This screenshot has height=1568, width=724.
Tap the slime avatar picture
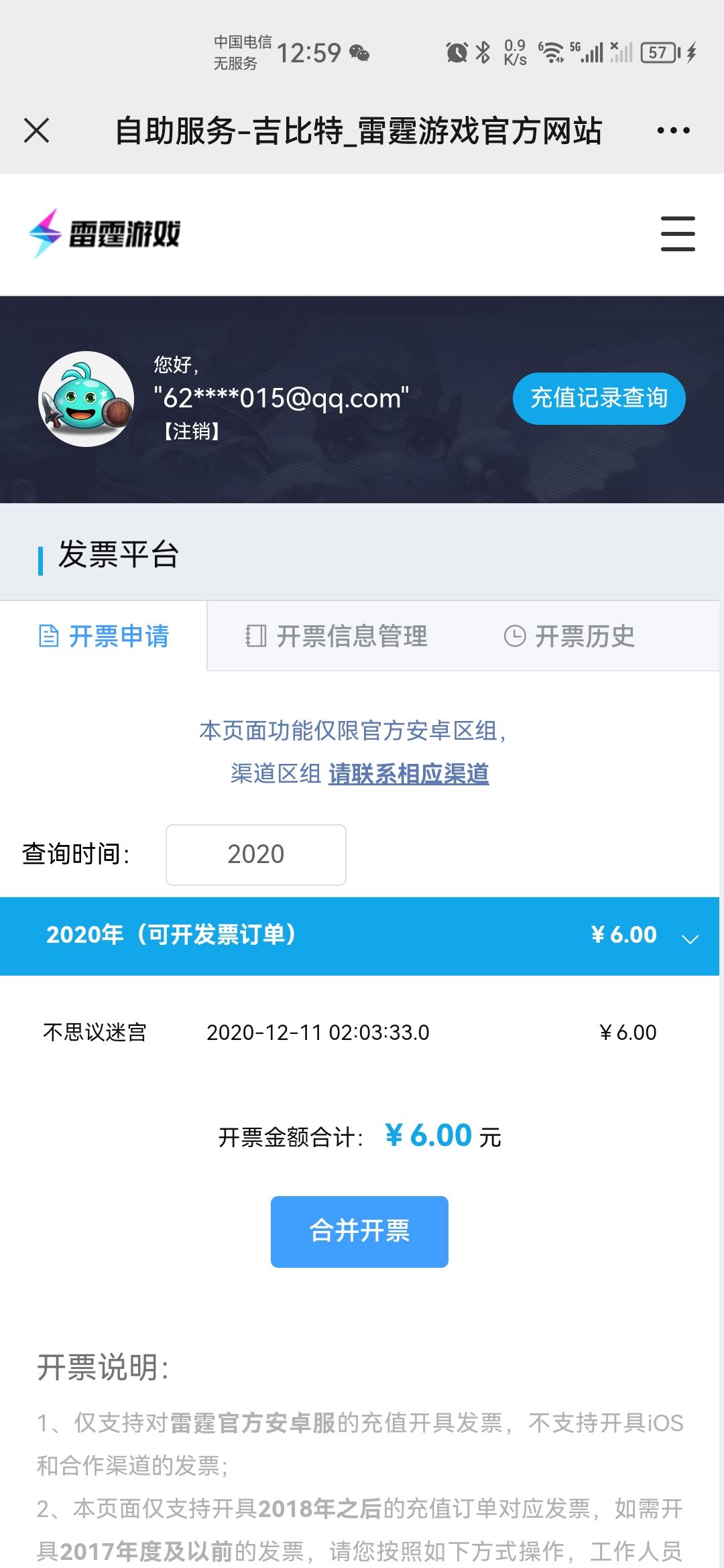[86, 399]
